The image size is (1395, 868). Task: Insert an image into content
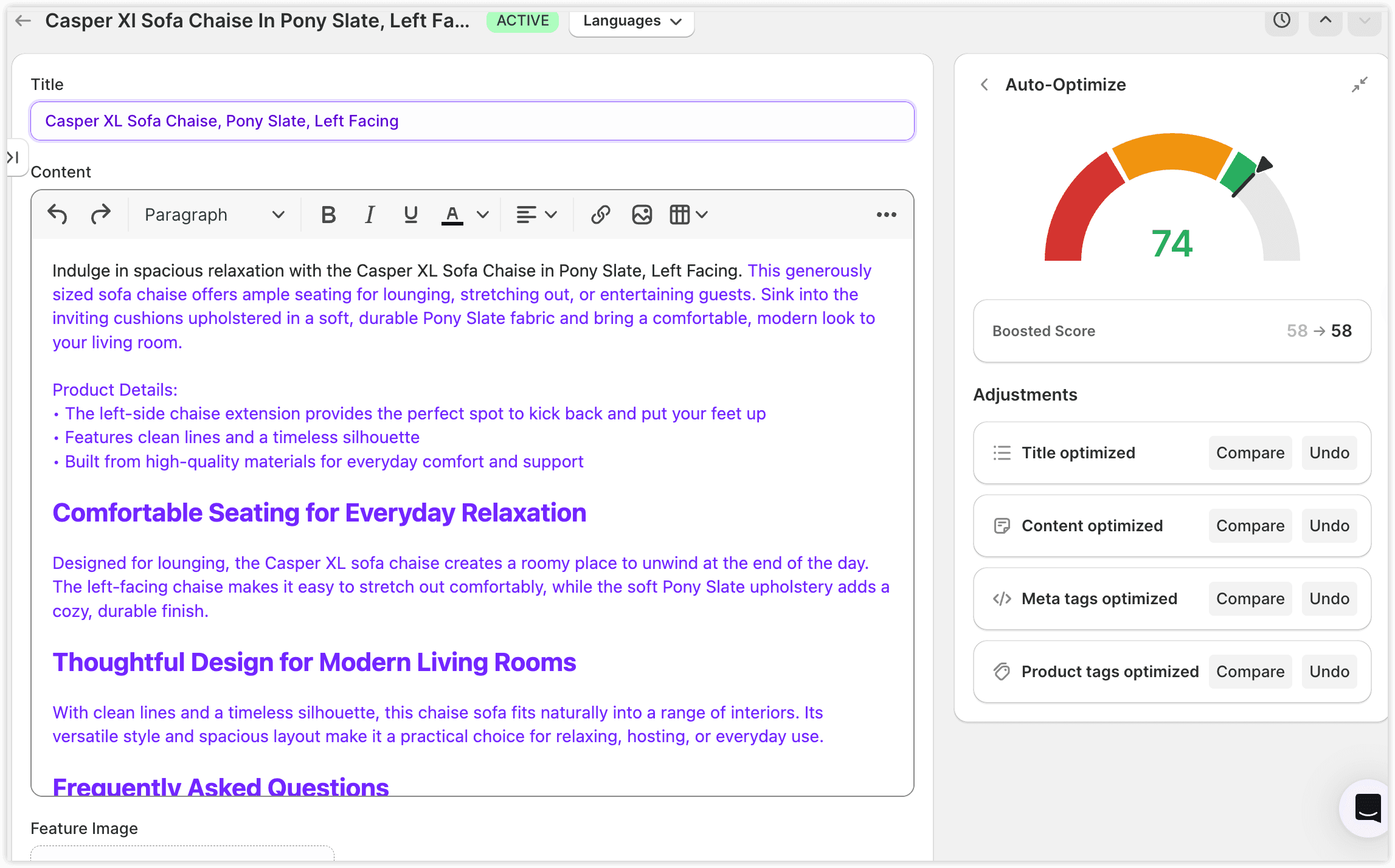pos(642,215)
